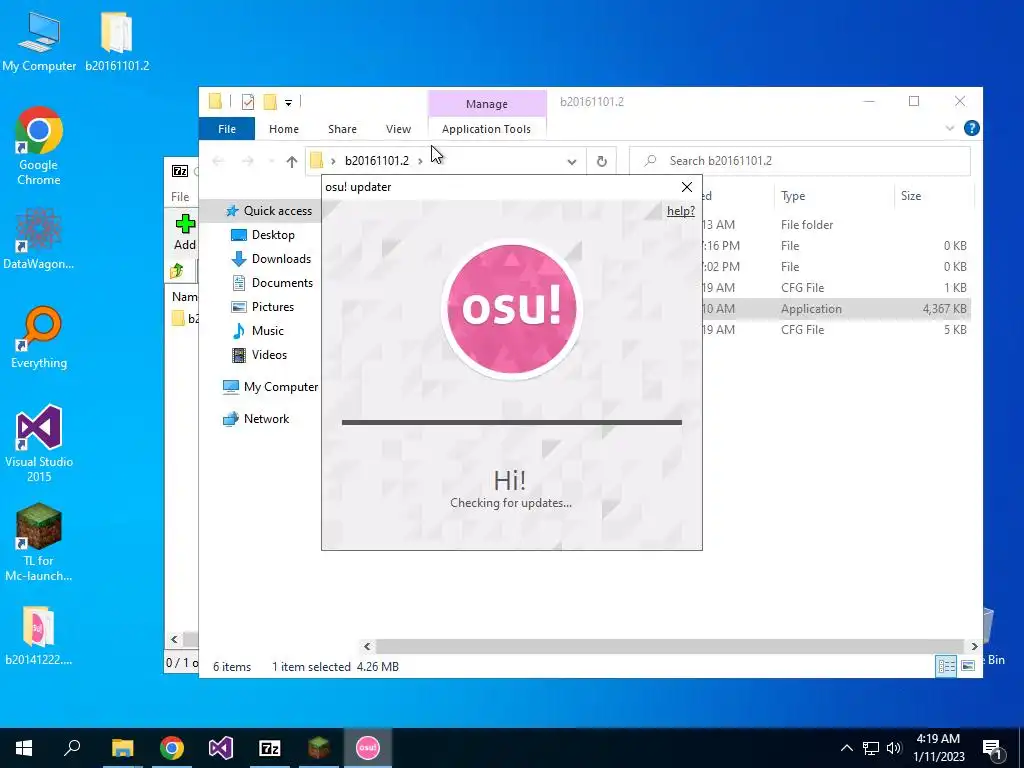Click New Folder icon in quick access toolbar
This screenshot has width=1024, height=768.
point(270,101)
